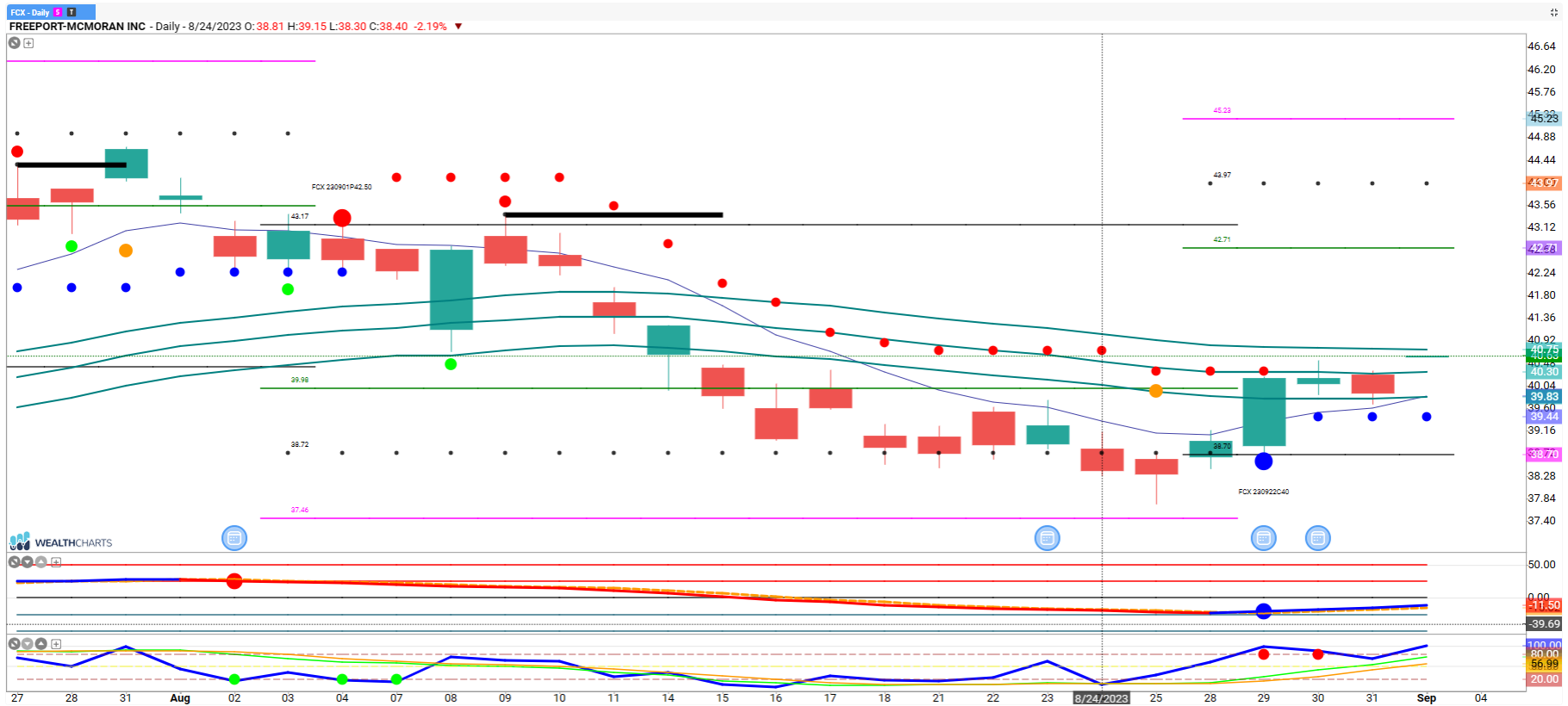Select the option label FCX 230901P42.50

tap(342, 187)
